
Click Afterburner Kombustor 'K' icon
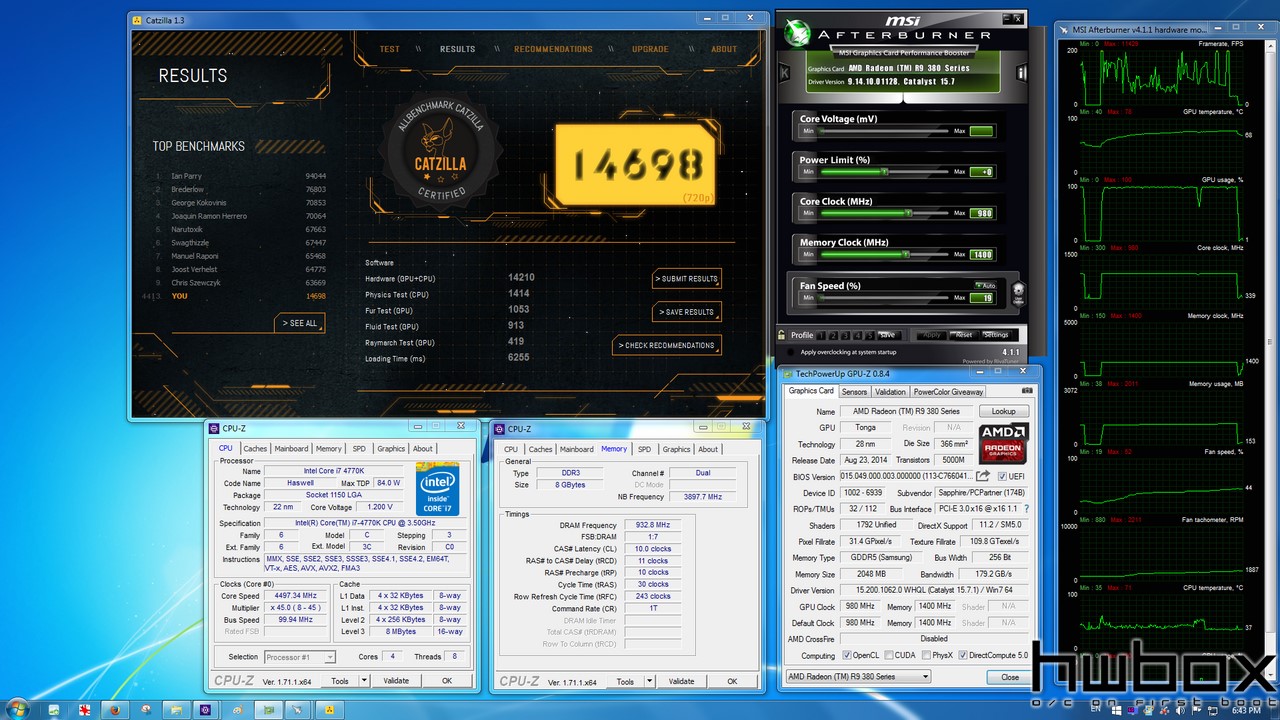click(x=785, y=73)
